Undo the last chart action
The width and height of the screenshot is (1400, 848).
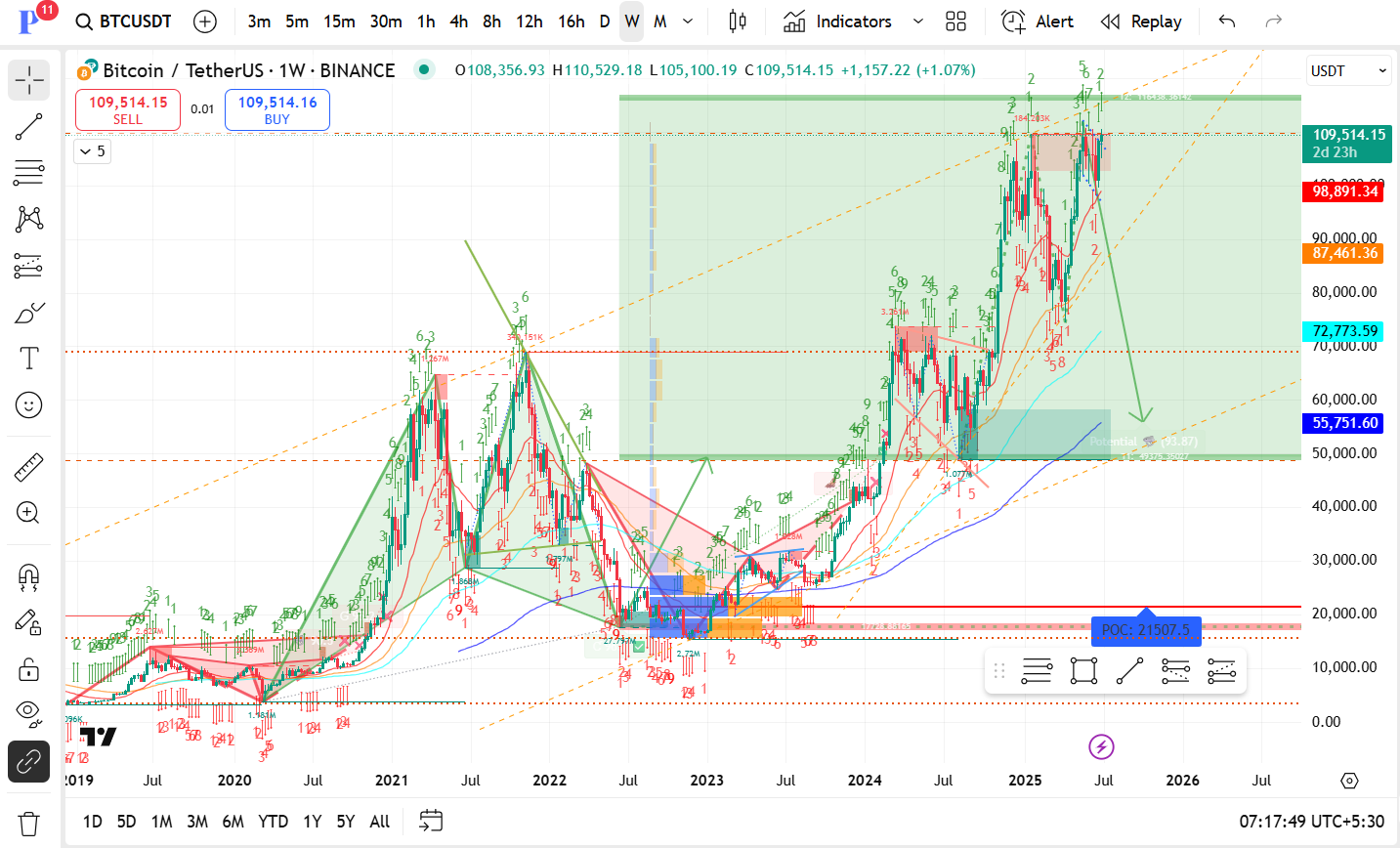(1227, 21)
